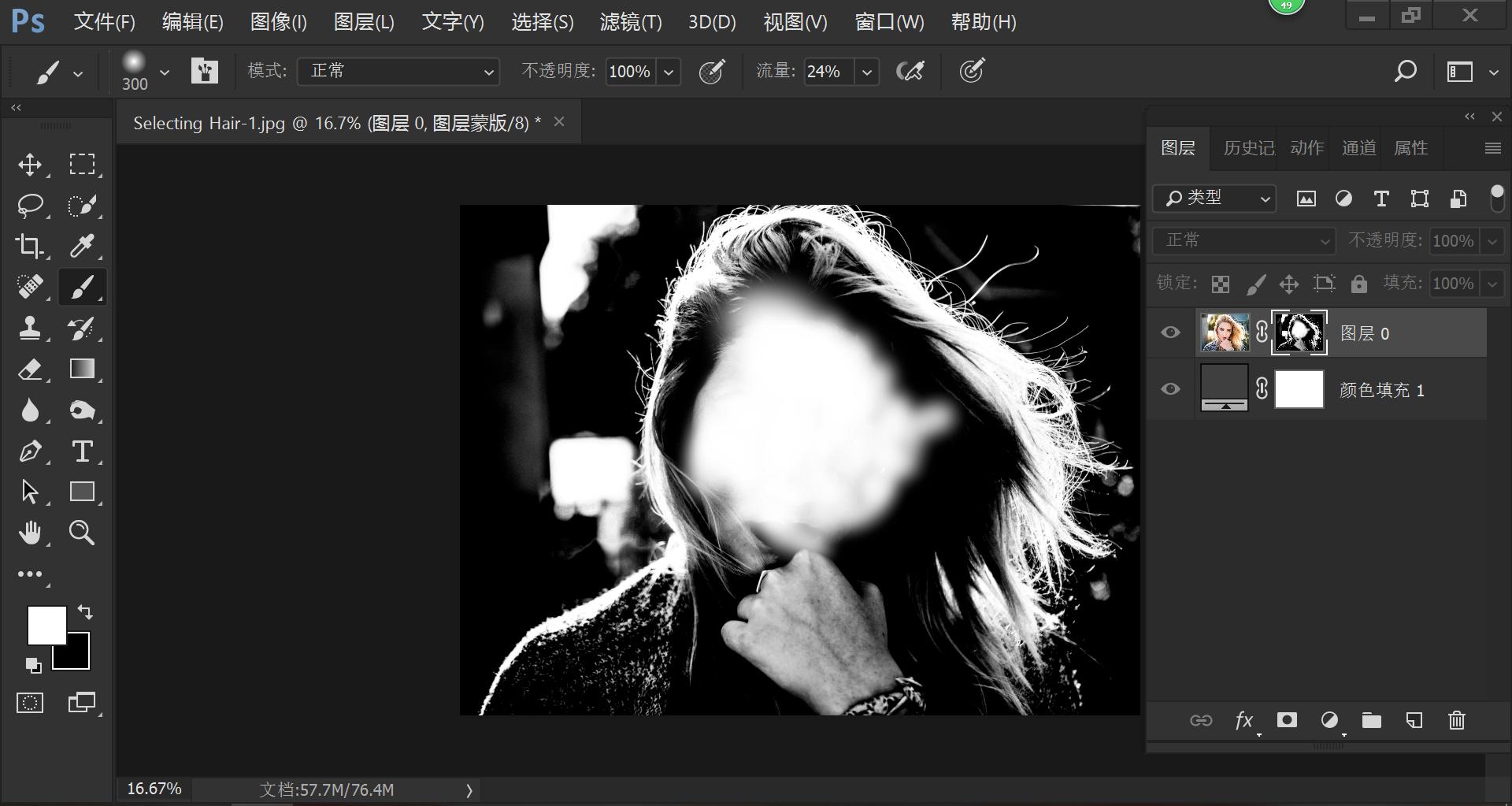The image size is (1512, 806).
Task: Enable airbrush mode in options bar
Action: coord(910,71)
